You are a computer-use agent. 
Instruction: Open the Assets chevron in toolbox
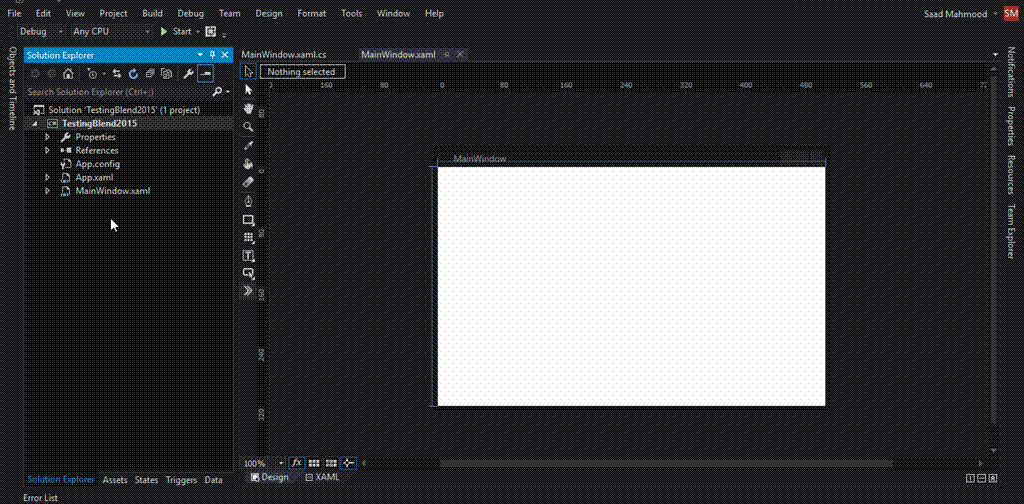pyautogui.click(x=248, y=291)
